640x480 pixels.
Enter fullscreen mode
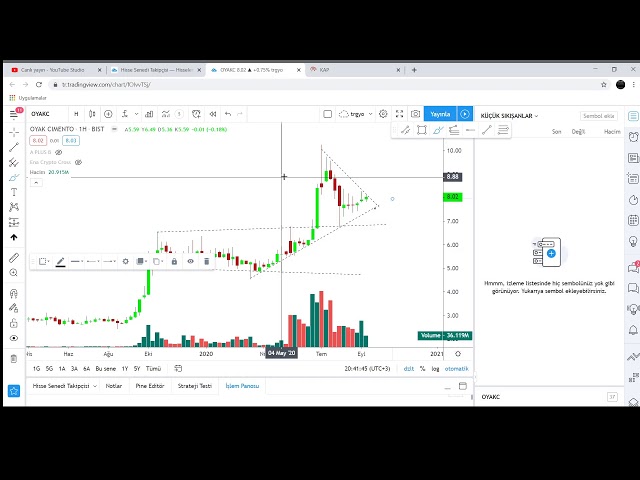pos(399,114)
